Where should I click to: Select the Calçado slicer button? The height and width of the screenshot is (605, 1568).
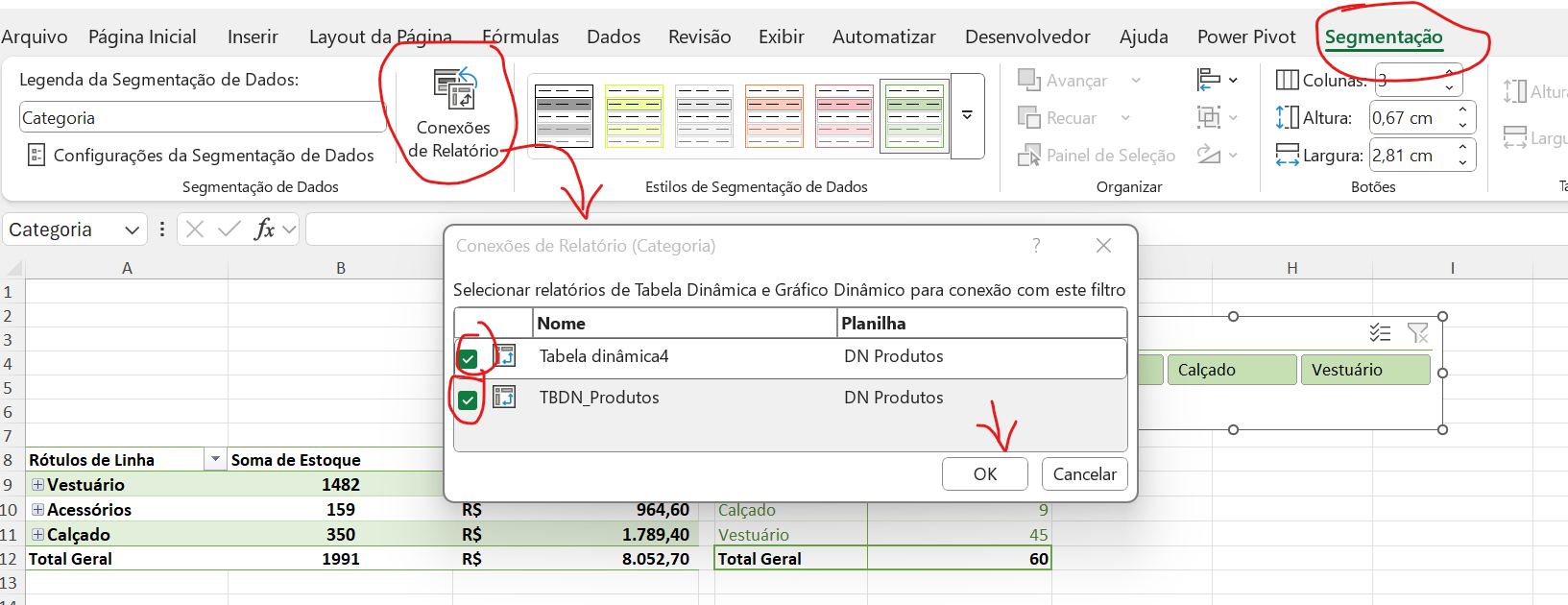click(1232, 370)
